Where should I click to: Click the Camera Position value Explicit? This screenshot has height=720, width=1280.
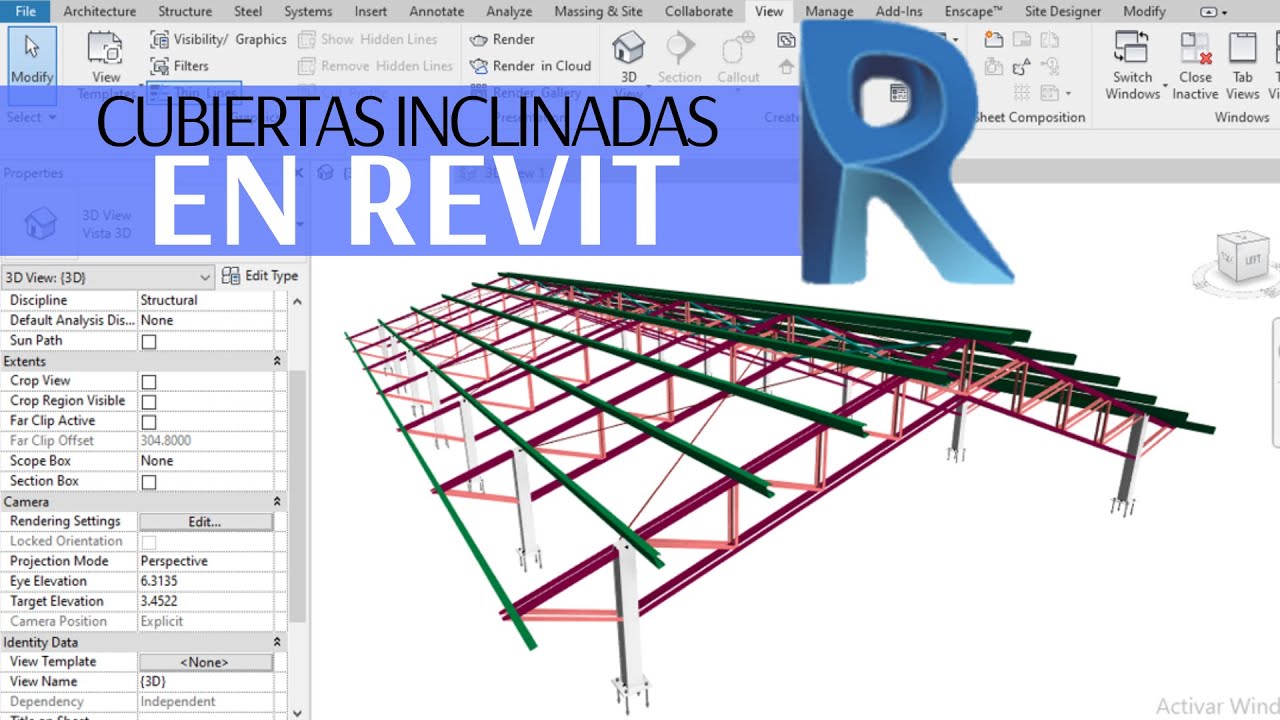click(x=205, y=621)
